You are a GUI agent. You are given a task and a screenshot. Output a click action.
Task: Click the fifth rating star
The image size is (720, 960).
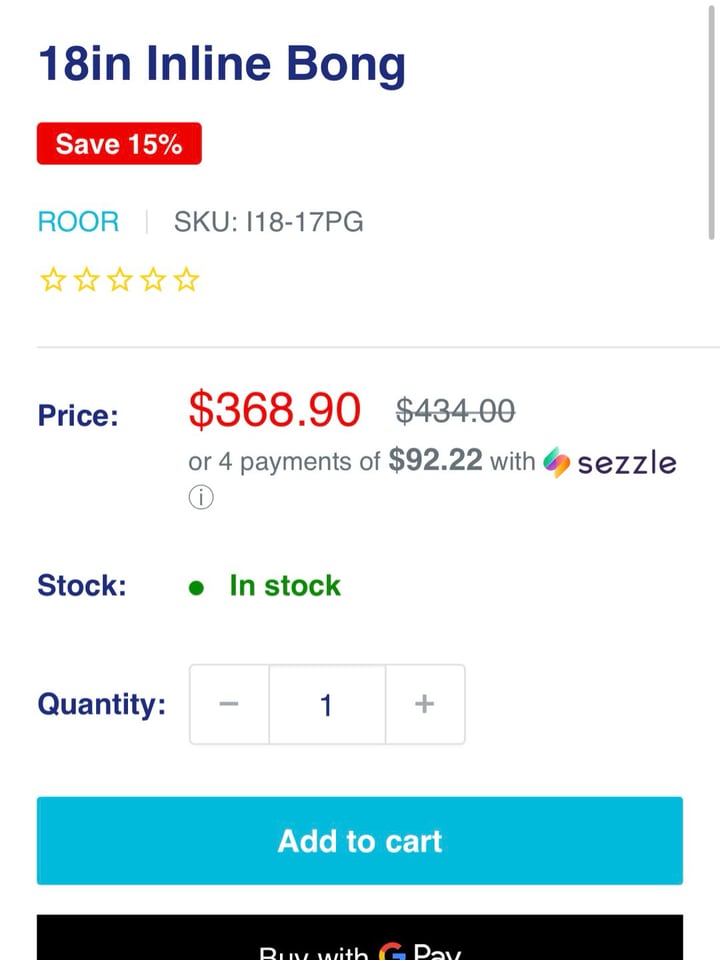point(187,280)
